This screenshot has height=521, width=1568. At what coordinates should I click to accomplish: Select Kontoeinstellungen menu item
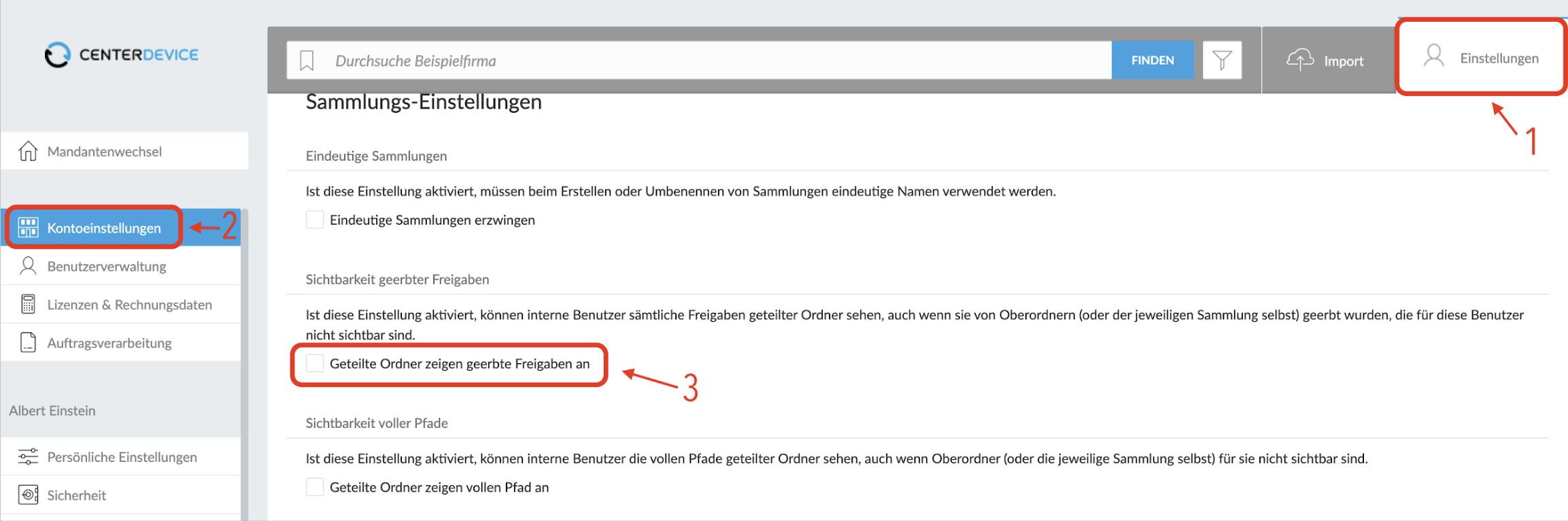click(x=121, y=227)
